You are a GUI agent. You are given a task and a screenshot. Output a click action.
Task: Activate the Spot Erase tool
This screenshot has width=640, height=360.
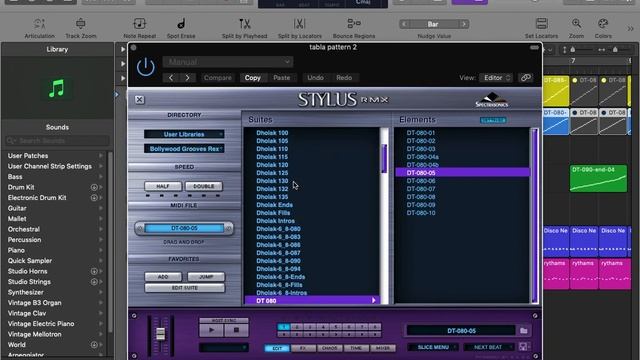click(181, 24)
